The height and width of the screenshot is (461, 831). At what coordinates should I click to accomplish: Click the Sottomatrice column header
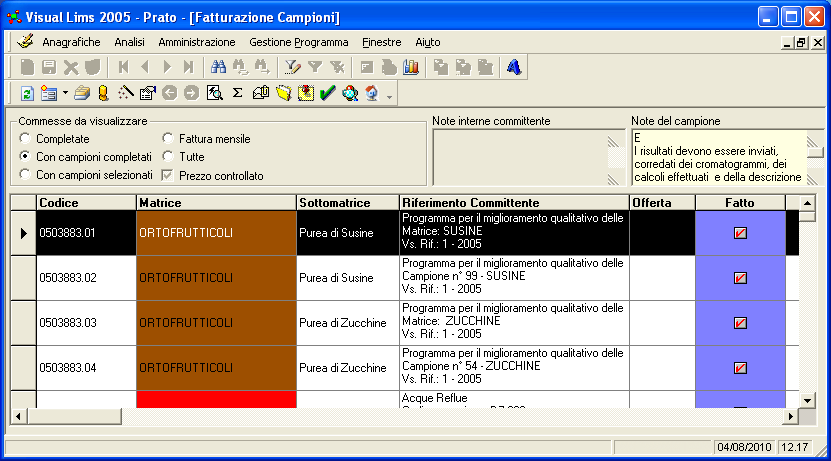point(348,202)
